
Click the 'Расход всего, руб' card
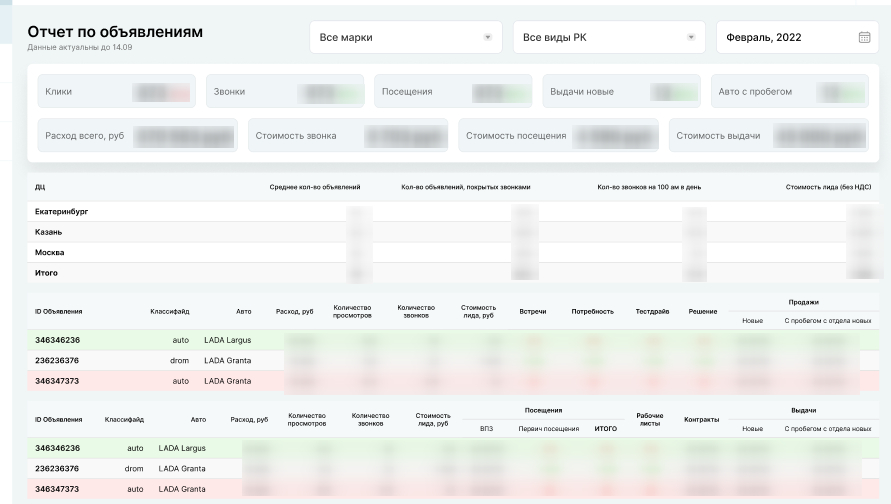tap(138, 136)
